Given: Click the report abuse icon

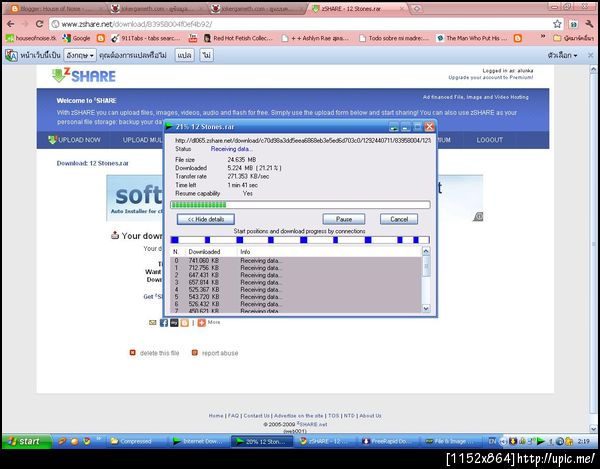Looking at the screenshot, I should pyautogui.click(x=195, y=352).
